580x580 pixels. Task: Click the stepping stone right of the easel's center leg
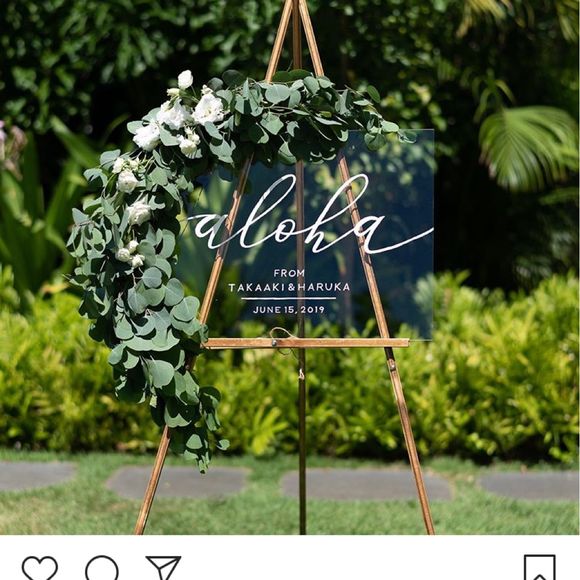pyautogui.click(x=366, y=483)
